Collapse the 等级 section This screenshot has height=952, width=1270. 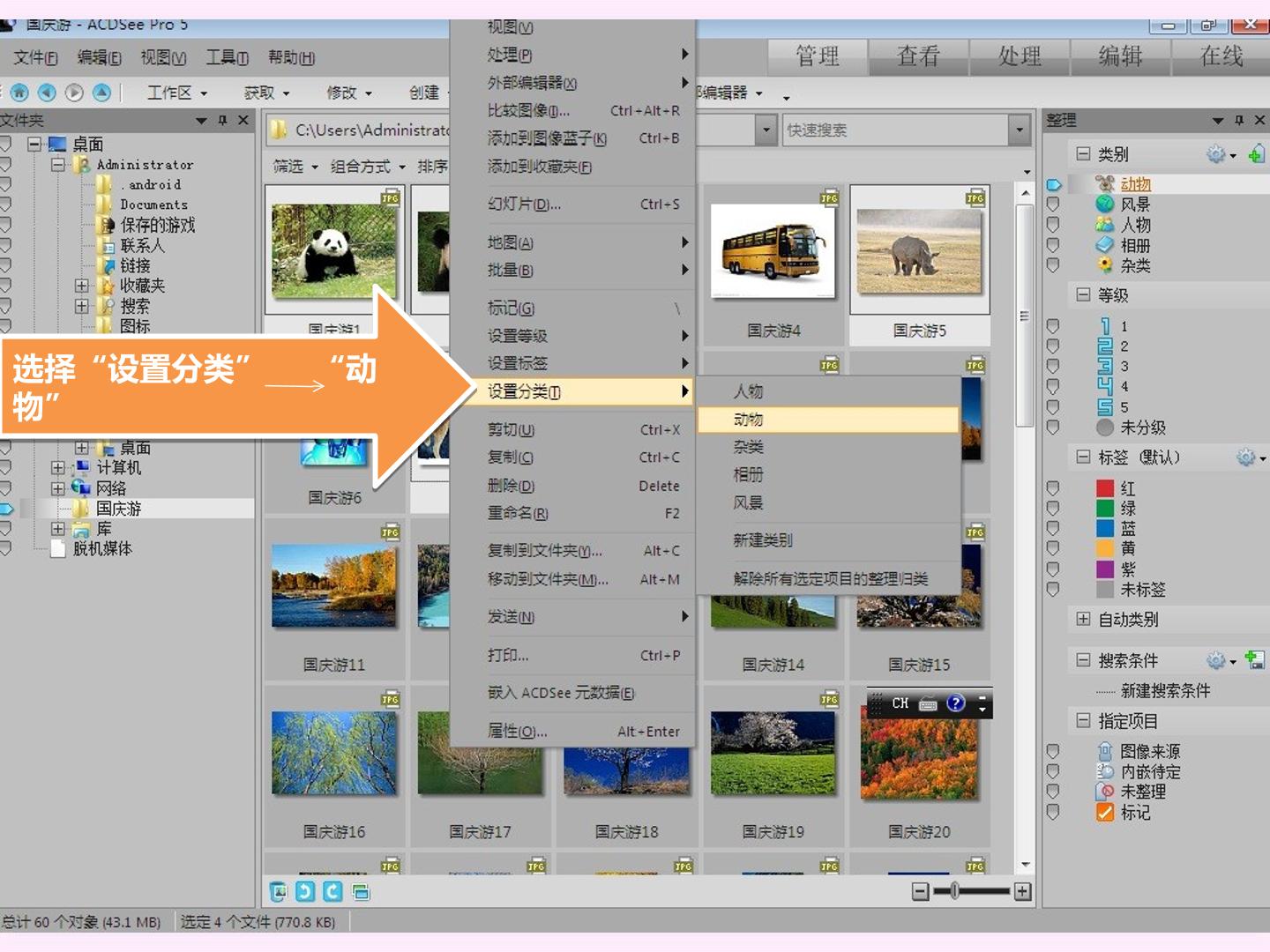coord(1083,294)
